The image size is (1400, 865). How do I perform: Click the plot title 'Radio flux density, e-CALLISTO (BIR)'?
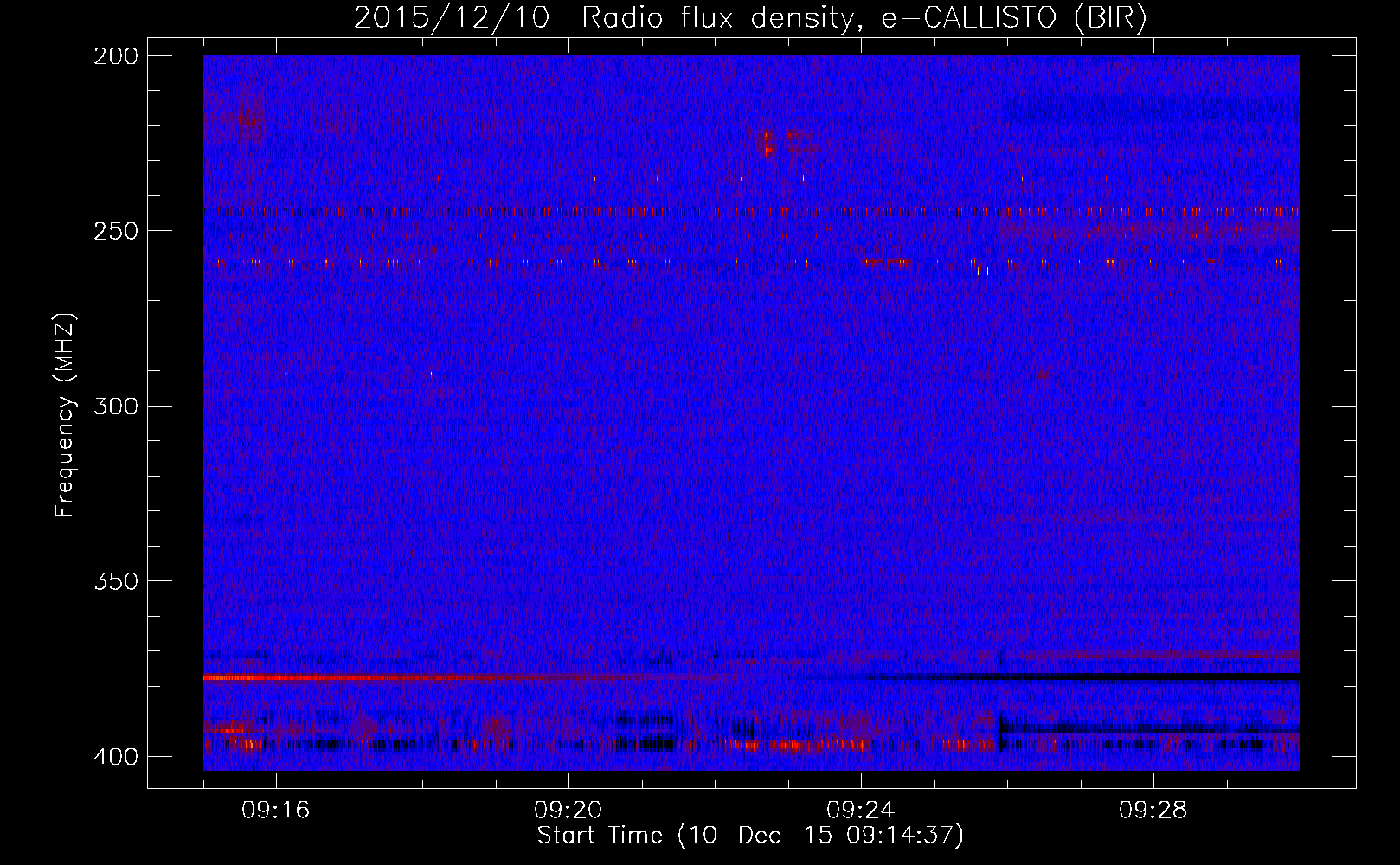click(x=864, y=18)
